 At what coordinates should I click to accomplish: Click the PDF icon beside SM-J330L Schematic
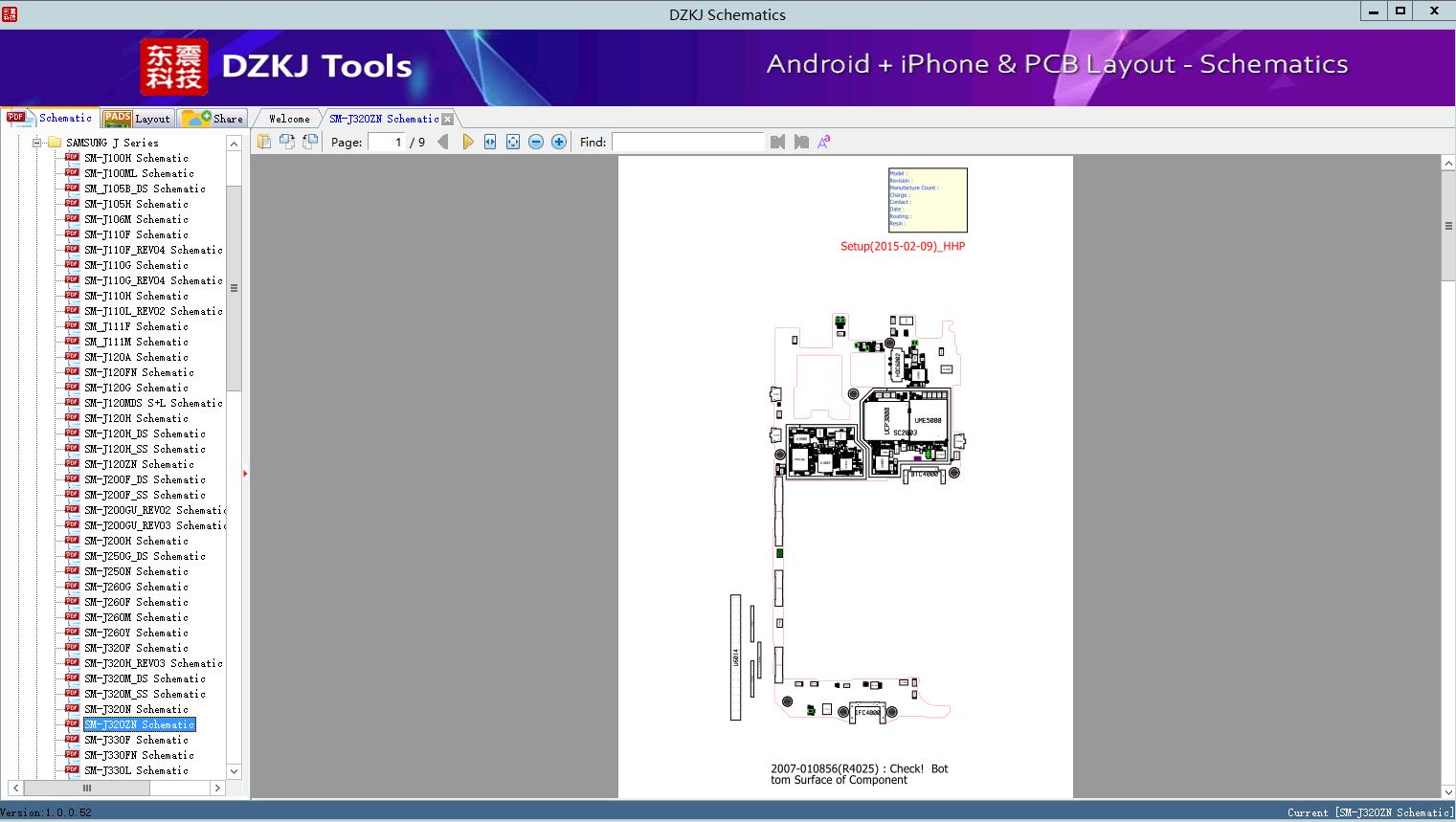point(72,769)
